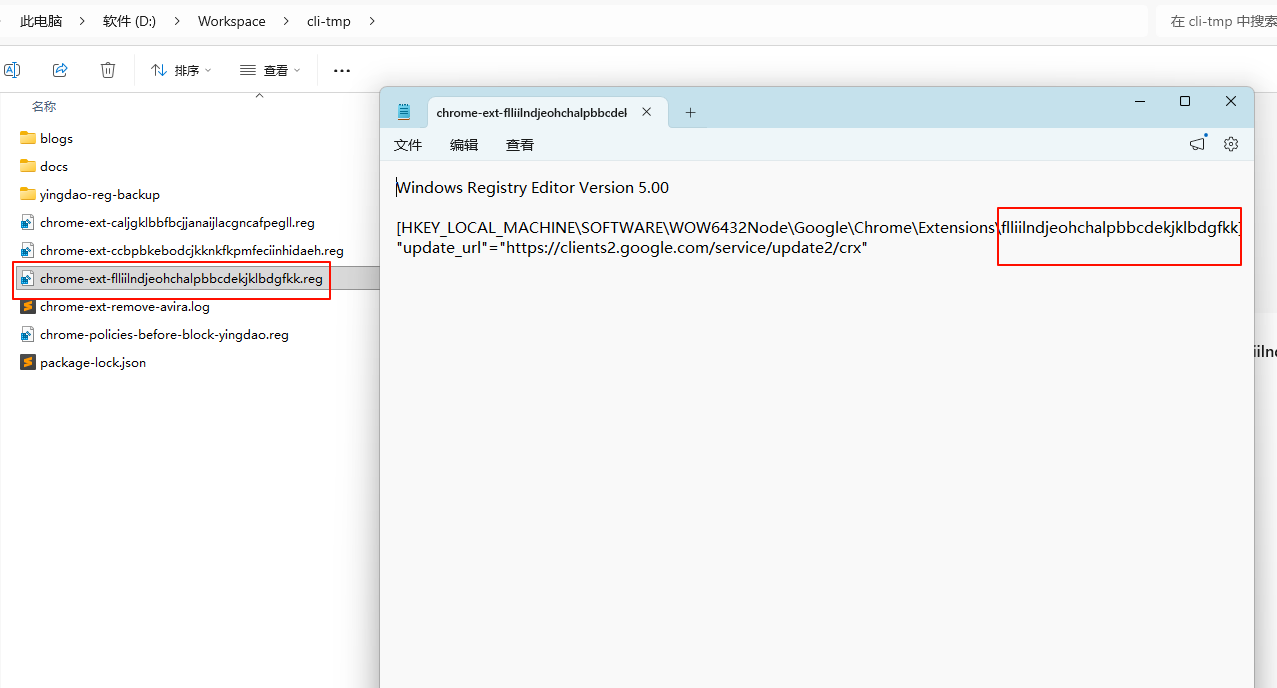The height and width of the screenshot is (688, 1277).
Task: Expand the chevron after 此电脑
Action: tap(83, 21)
